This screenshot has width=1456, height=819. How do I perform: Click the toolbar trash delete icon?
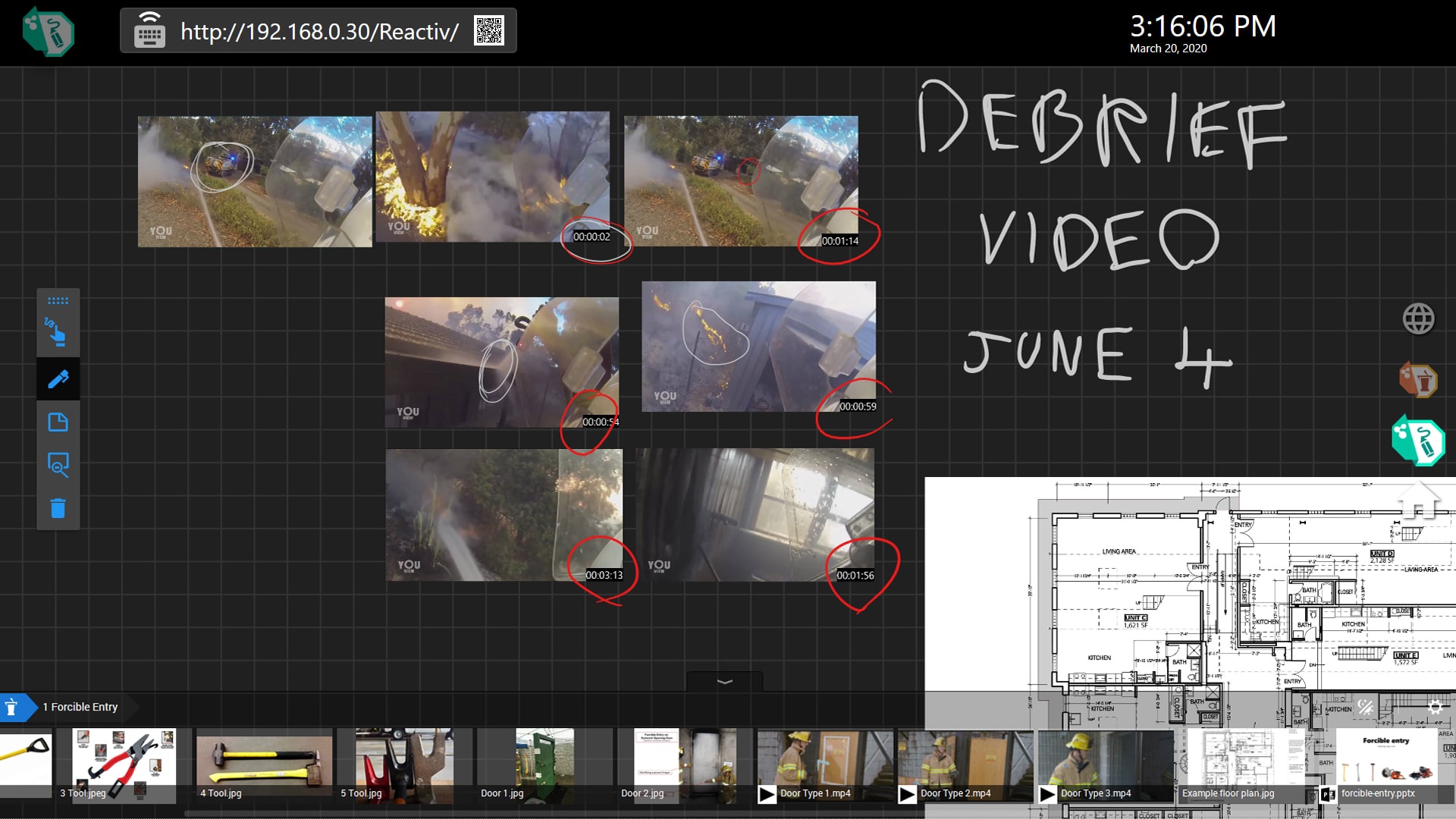point(58,507)
